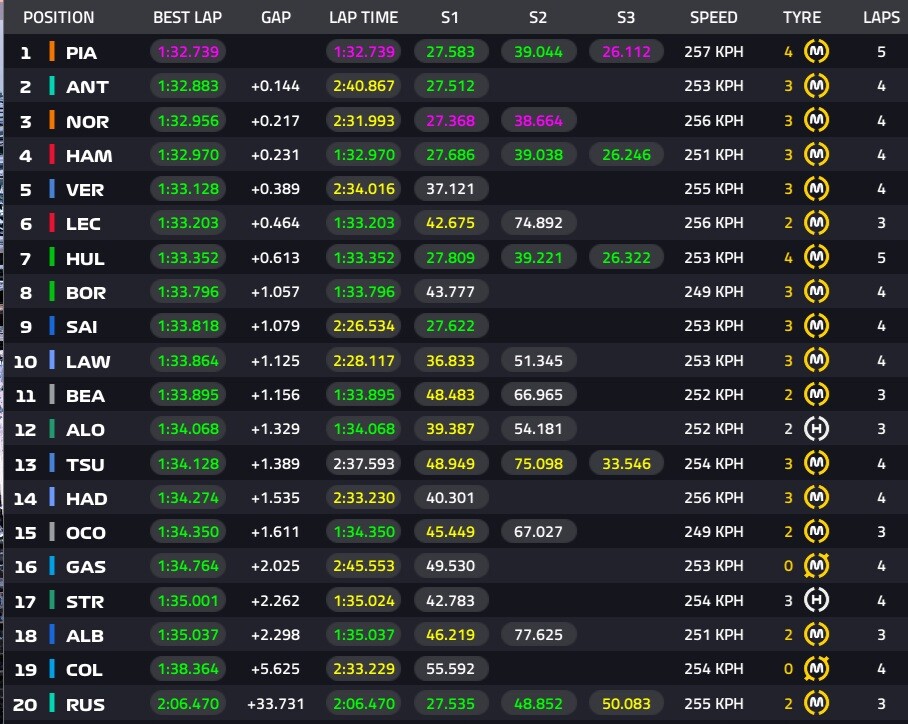Click RUS's medium tyre icon

click(818, 704)
